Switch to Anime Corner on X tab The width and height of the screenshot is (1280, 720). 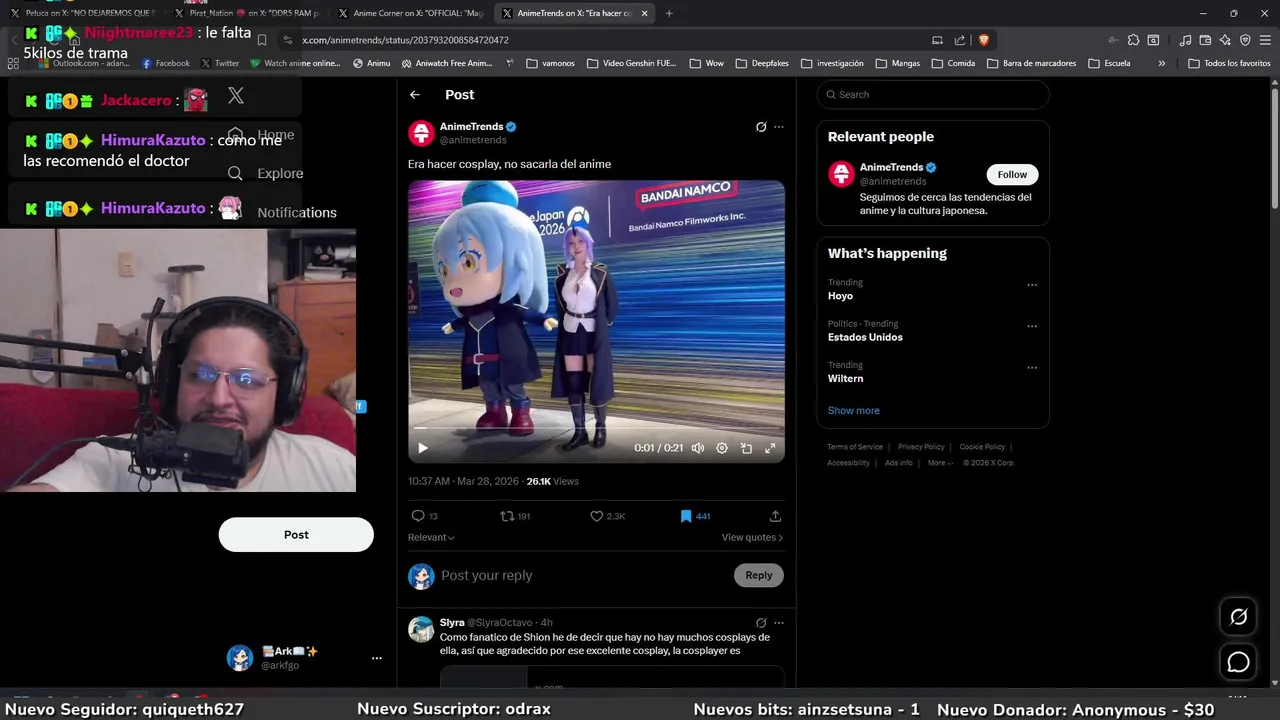pyautogui.click(x=410, y=13)
